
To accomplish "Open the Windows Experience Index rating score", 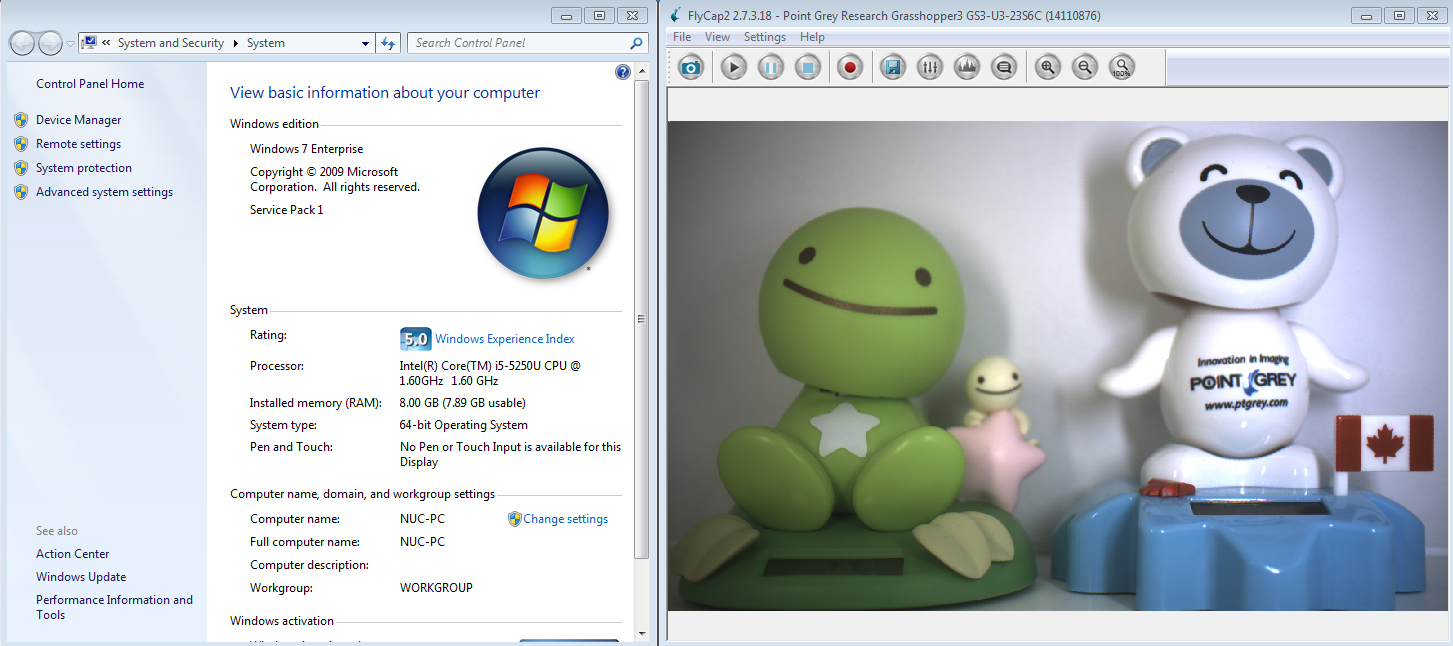I will tap(415, 339).
